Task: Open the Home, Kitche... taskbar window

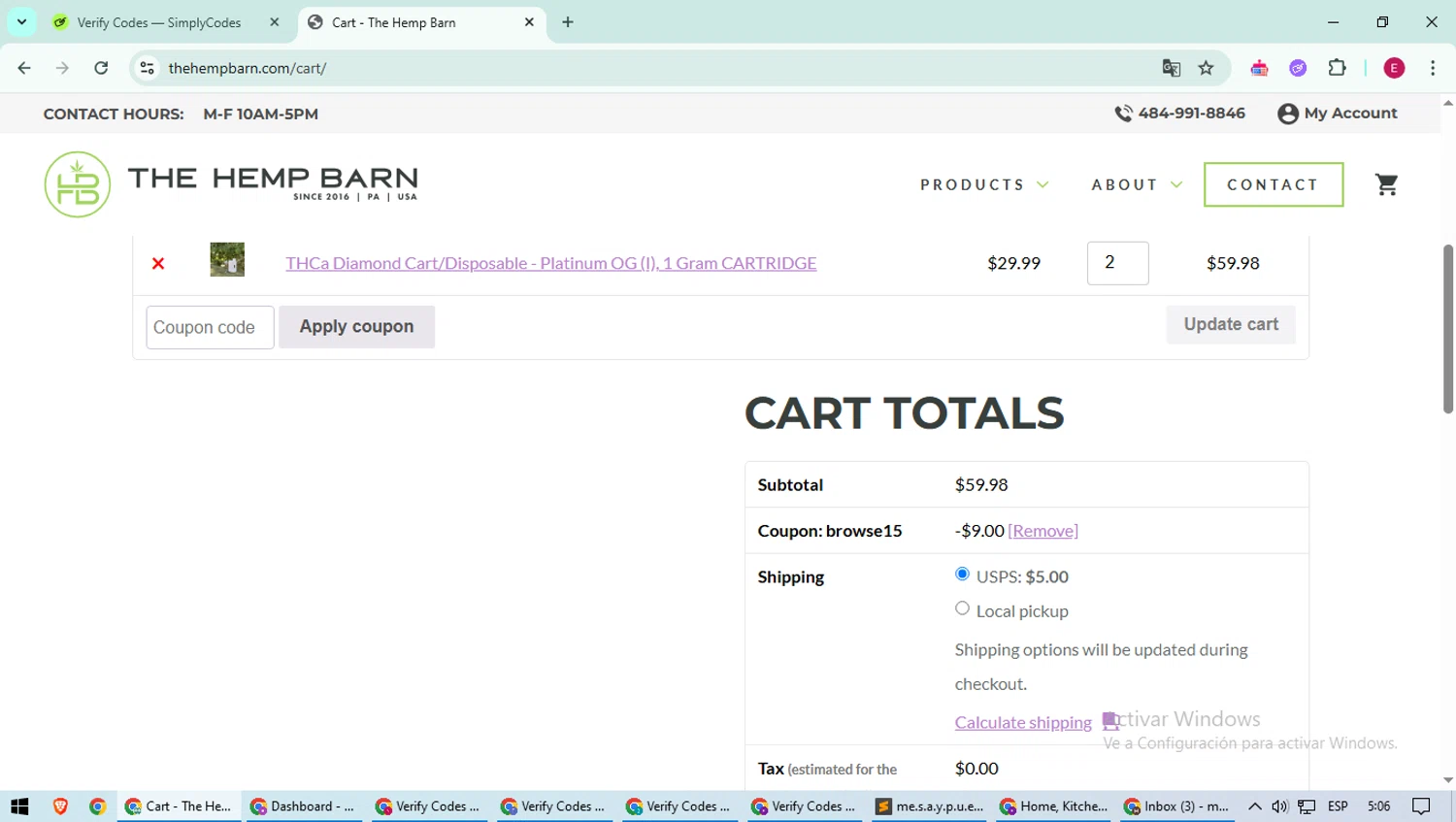Action: click(x=1053, y=806)
